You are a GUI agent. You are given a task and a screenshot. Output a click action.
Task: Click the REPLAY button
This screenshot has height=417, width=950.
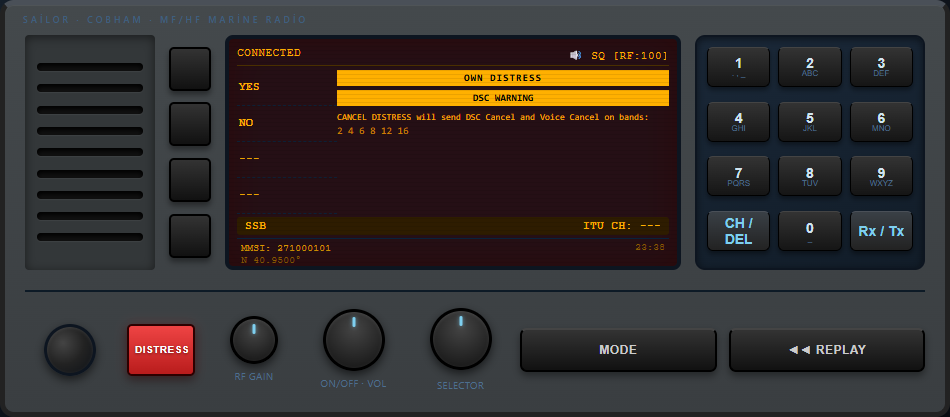[827, 350]
